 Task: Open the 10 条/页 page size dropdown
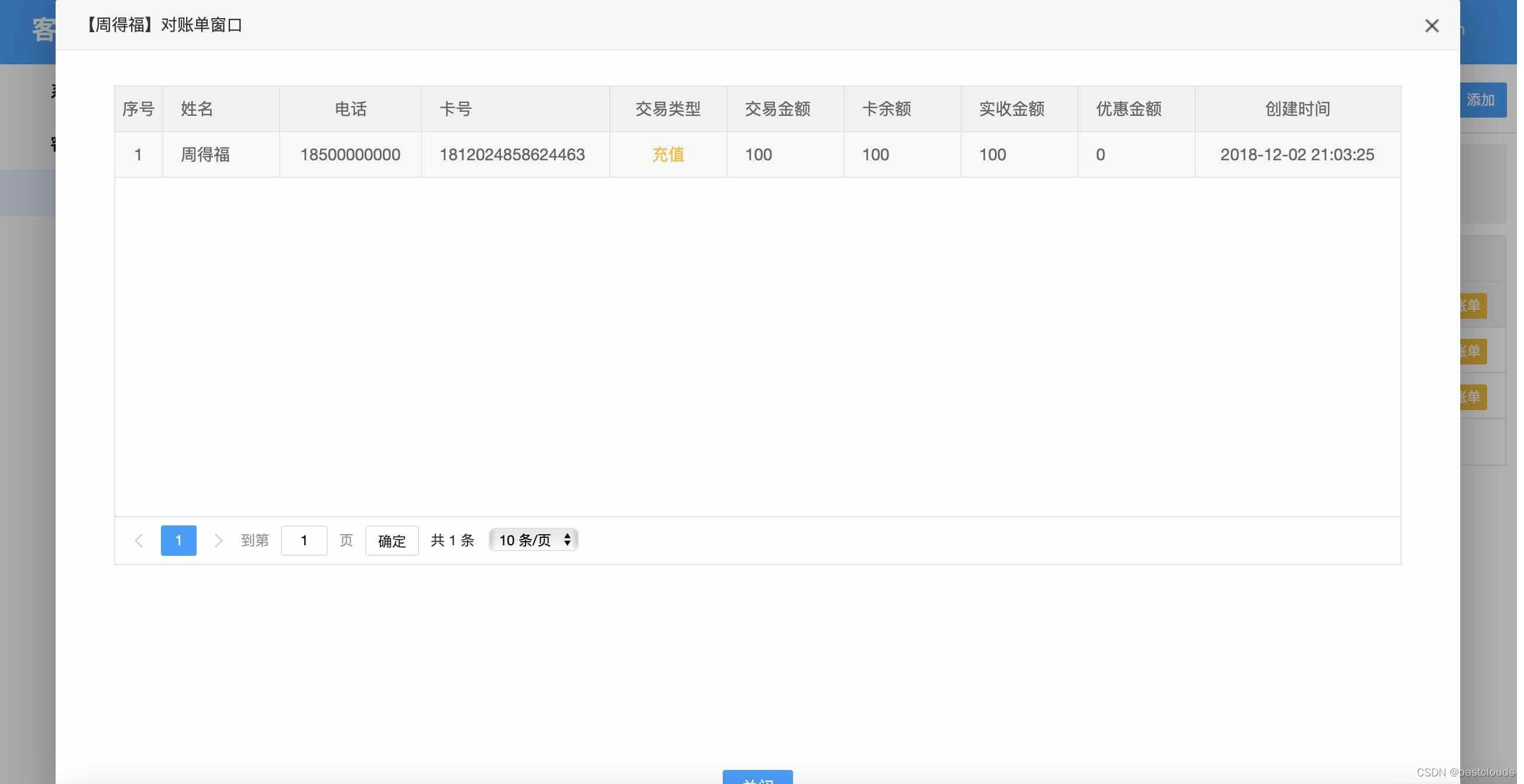pyautogui.click(x=534, y=540)
